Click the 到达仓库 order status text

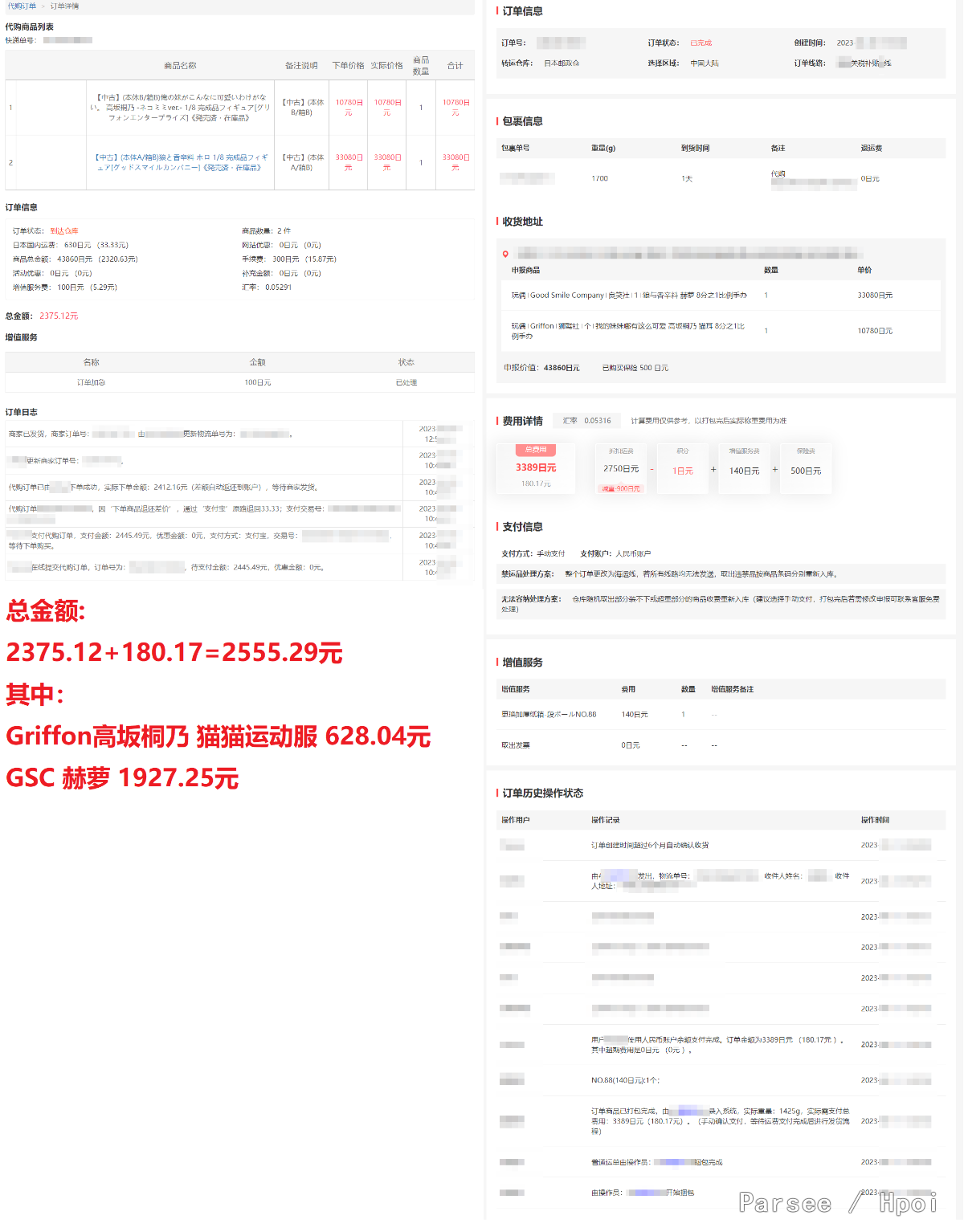[x=64, y=231]
